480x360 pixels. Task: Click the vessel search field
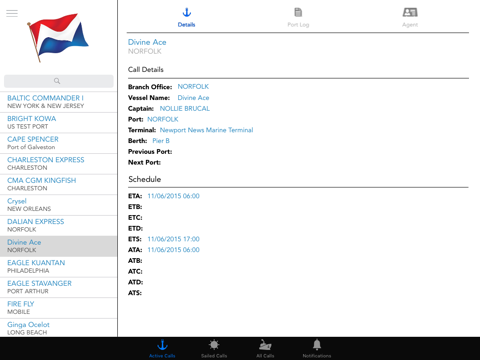pos(59,81)
